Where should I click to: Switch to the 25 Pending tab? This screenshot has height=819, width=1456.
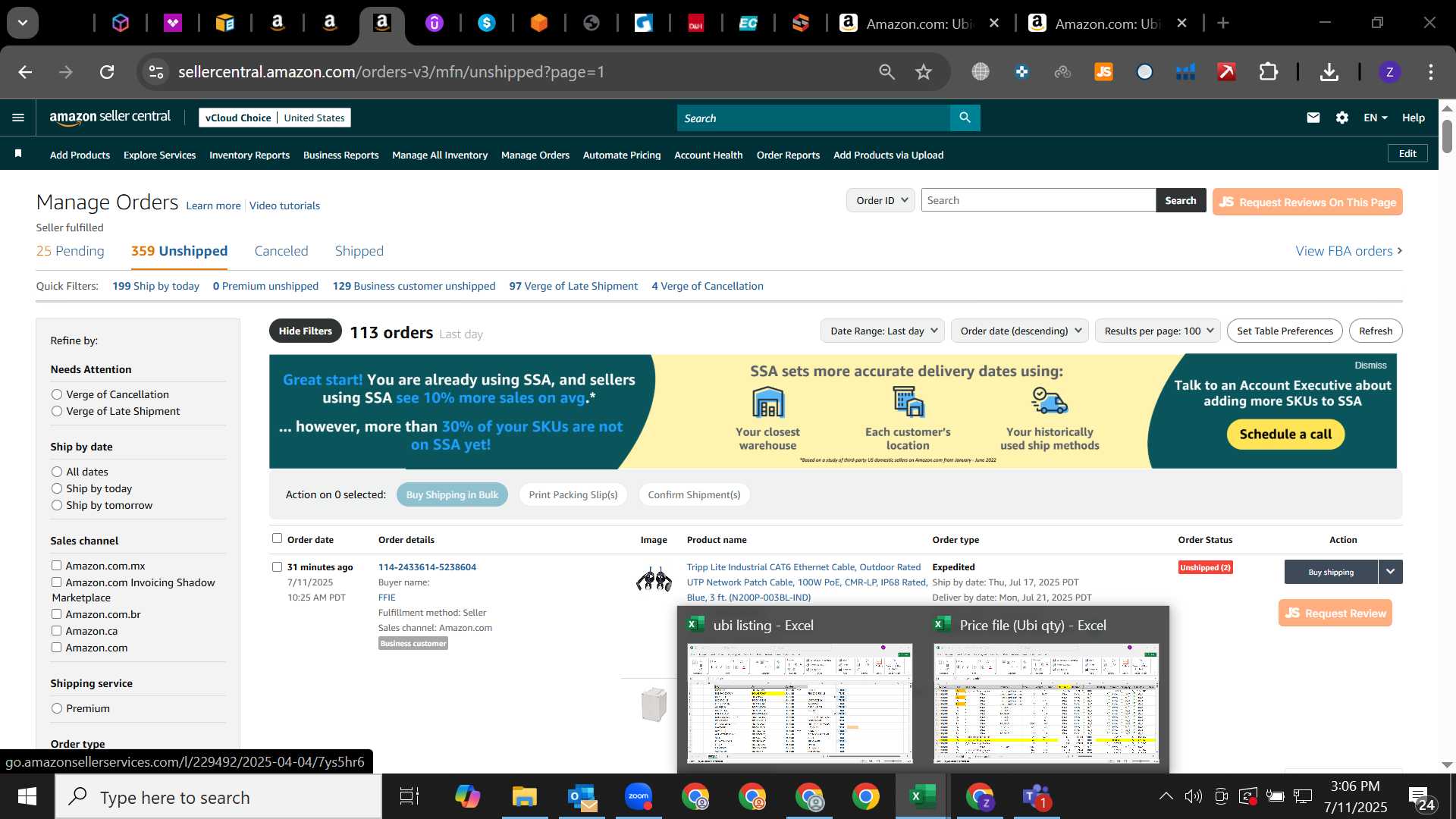pyautogui.click(x=70, y=251)
